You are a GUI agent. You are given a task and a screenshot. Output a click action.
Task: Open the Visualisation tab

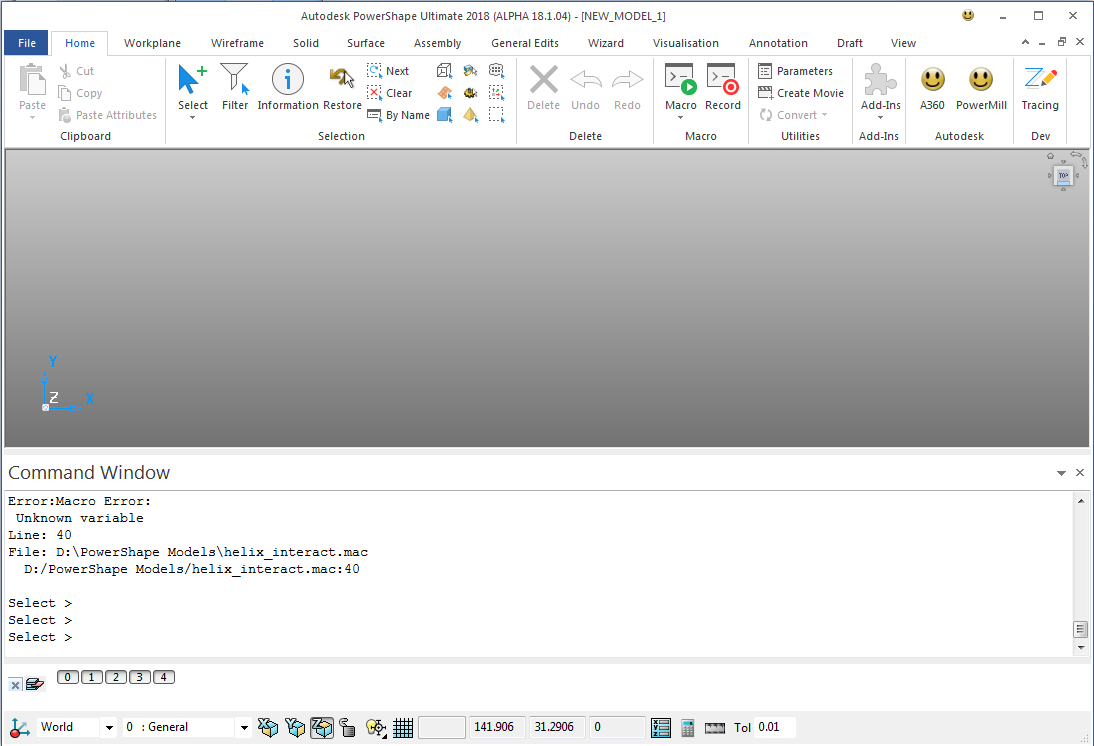pos(686,43)
